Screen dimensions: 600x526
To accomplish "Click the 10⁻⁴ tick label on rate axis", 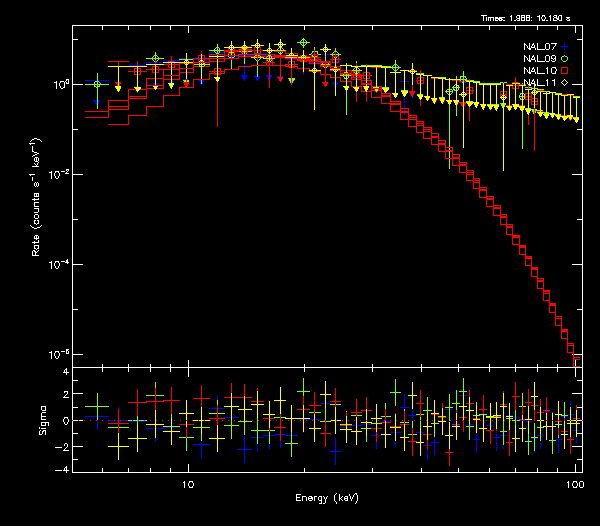I will pyautogui.click(x=62, y=264).
